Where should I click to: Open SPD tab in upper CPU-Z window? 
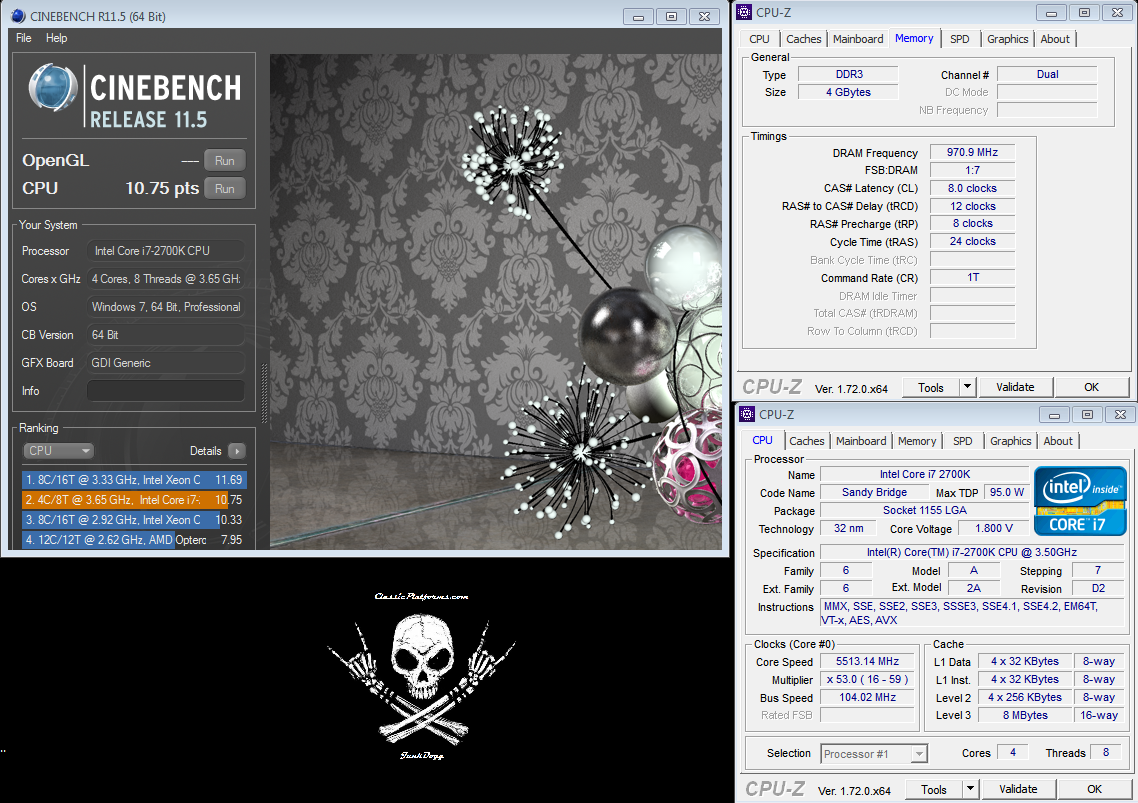pyautogui.click(x=959, y=39)
